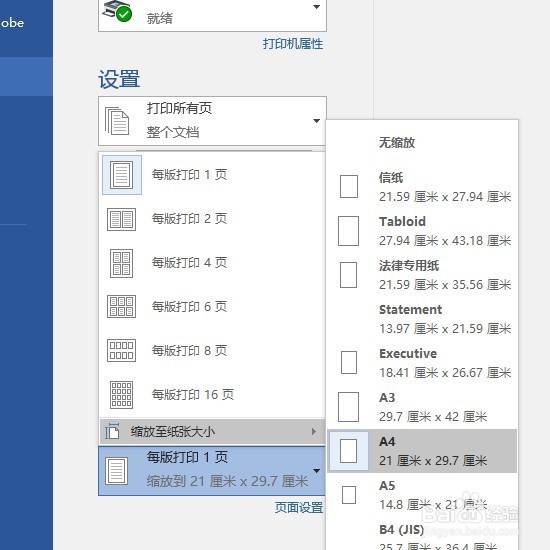The width and height of the screenshot is (550, 550).
Task: Collapse the pages-per-sheet dropdown arrow
Action: coord(316,471)
